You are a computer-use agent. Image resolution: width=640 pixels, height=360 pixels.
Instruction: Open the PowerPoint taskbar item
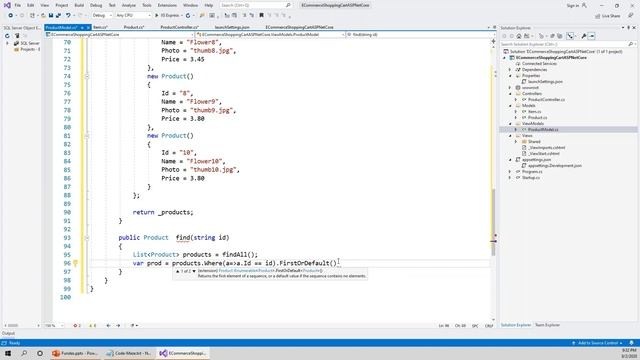pyautogui.click(x=76, y=353)
